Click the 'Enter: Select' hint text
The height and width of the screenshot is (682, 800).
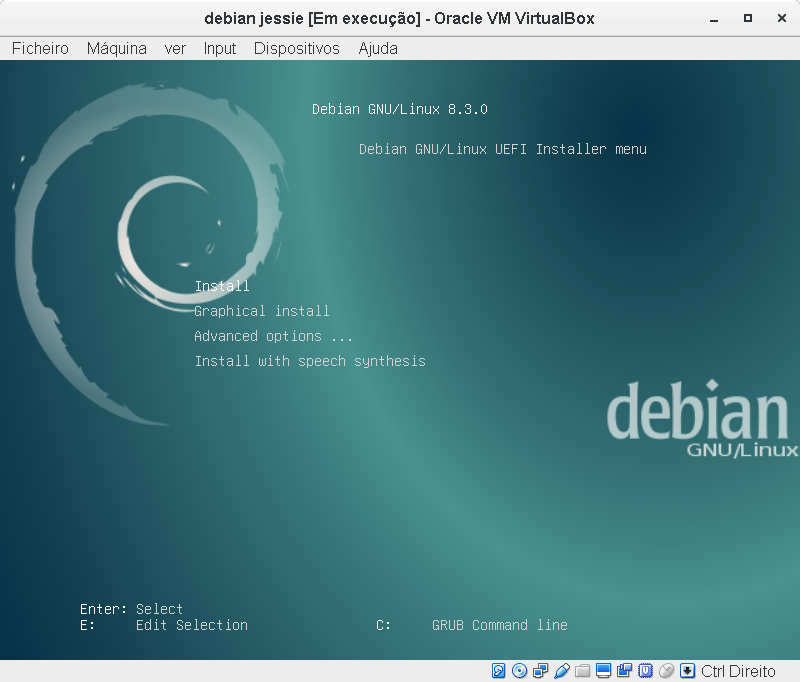click(x=131, y=609)
